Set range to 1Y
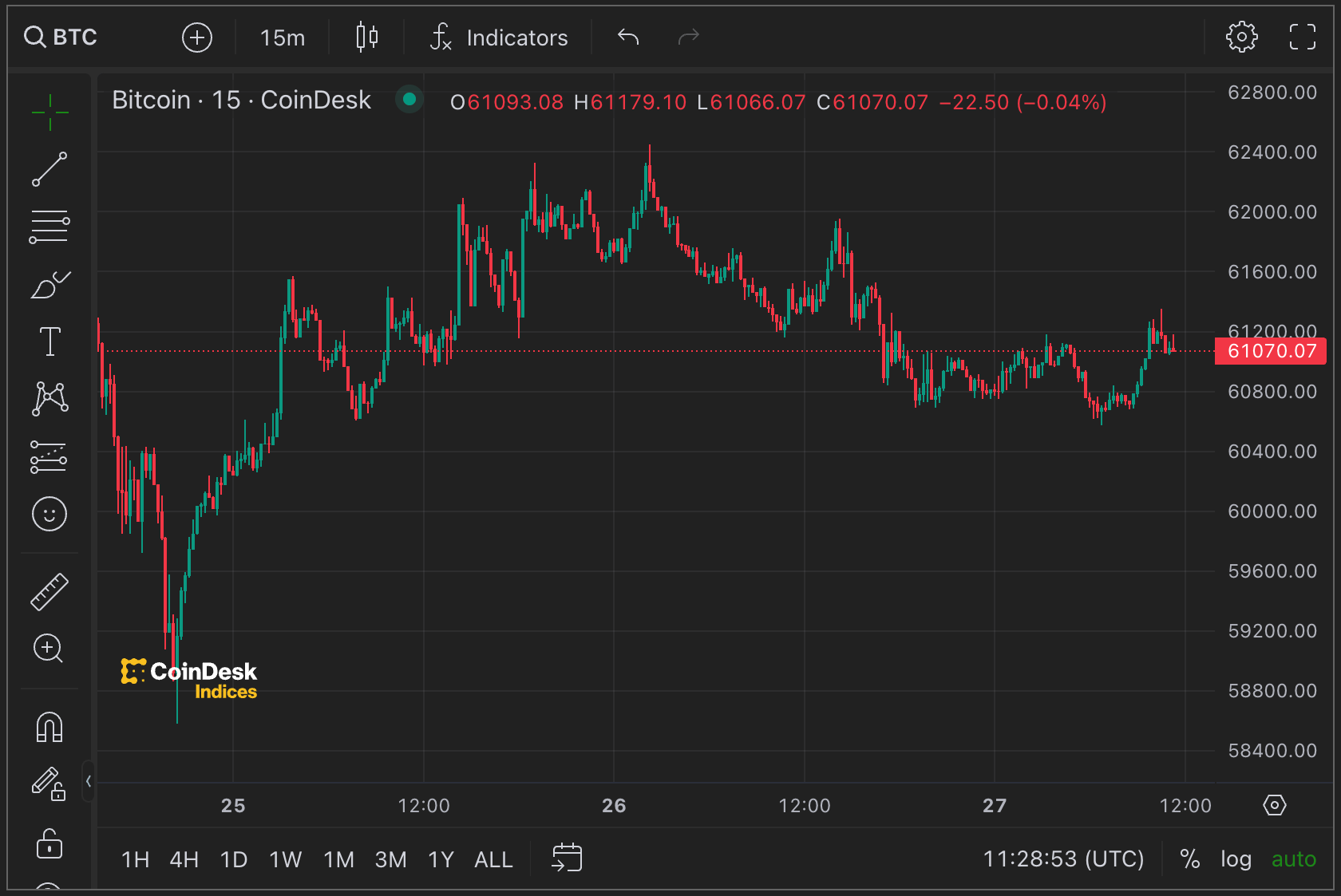The width and height of the screenshot is (1341, 896). pyautogui.click(x=441, y=859)
